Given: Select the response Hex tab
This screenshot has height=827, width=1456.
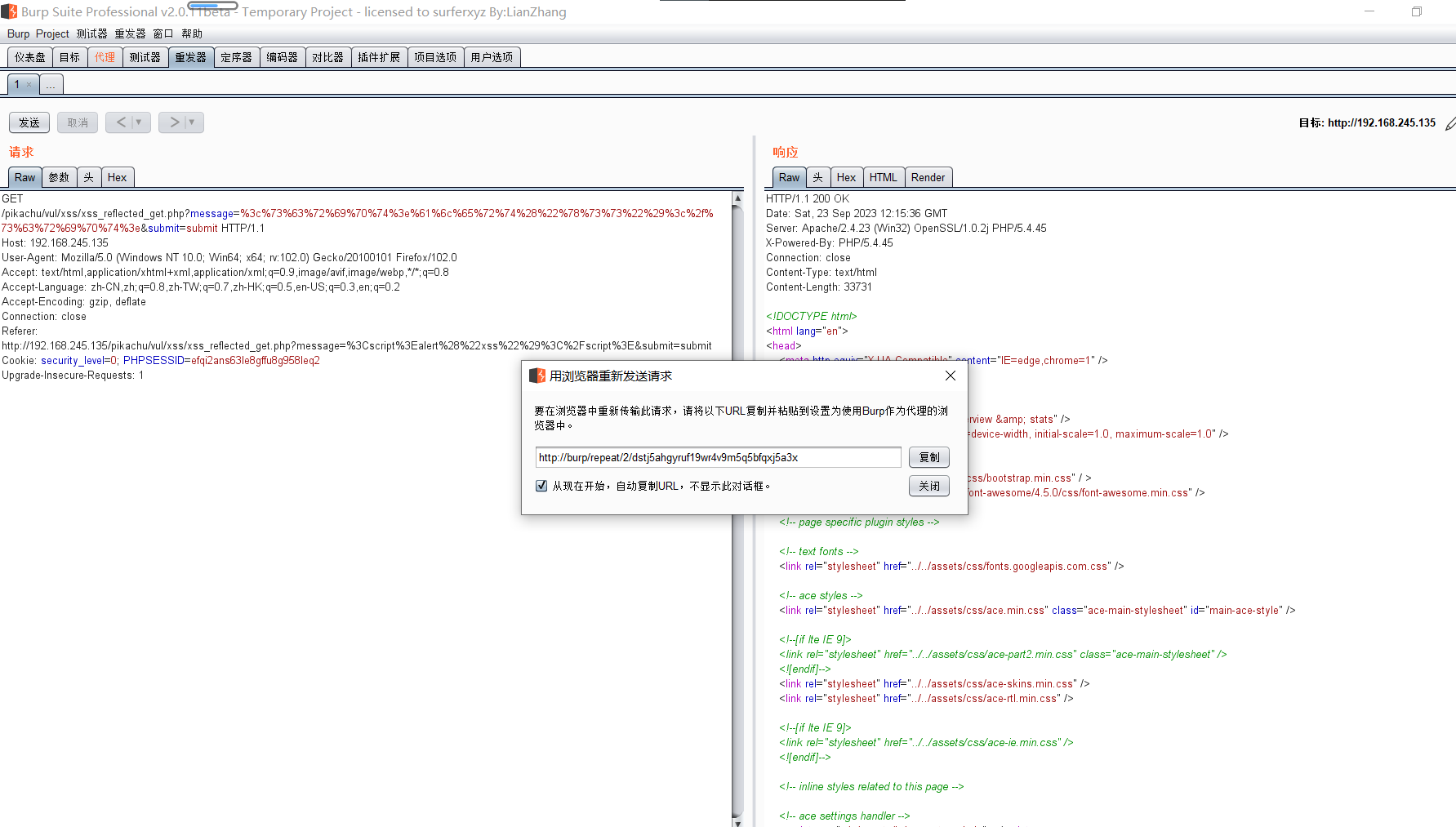Looking at the screenshot, I should [847, 177].
